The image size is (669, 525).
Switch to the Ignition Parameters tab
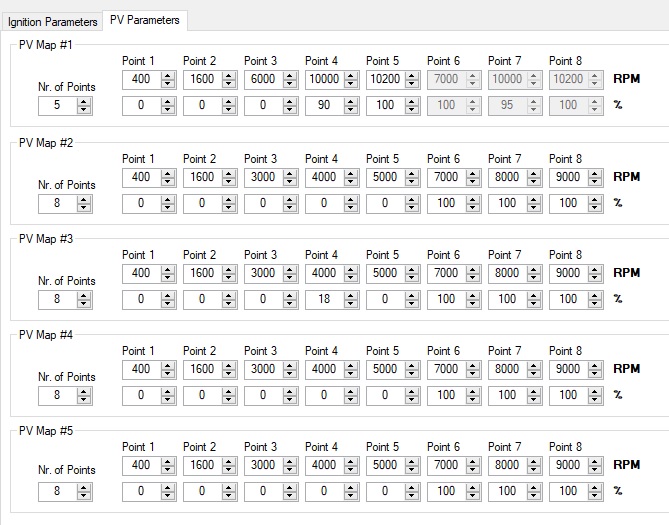pos(52,22)
